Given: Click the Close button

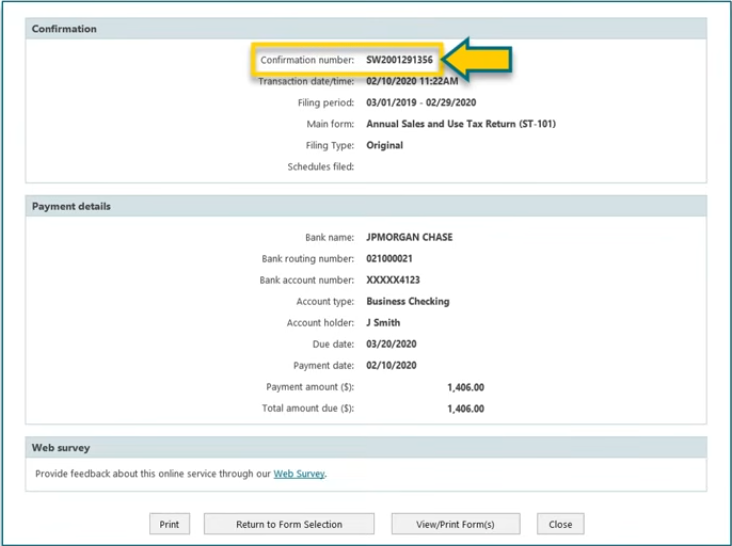Looking at the screenshot, I should [x=560, y=524].
